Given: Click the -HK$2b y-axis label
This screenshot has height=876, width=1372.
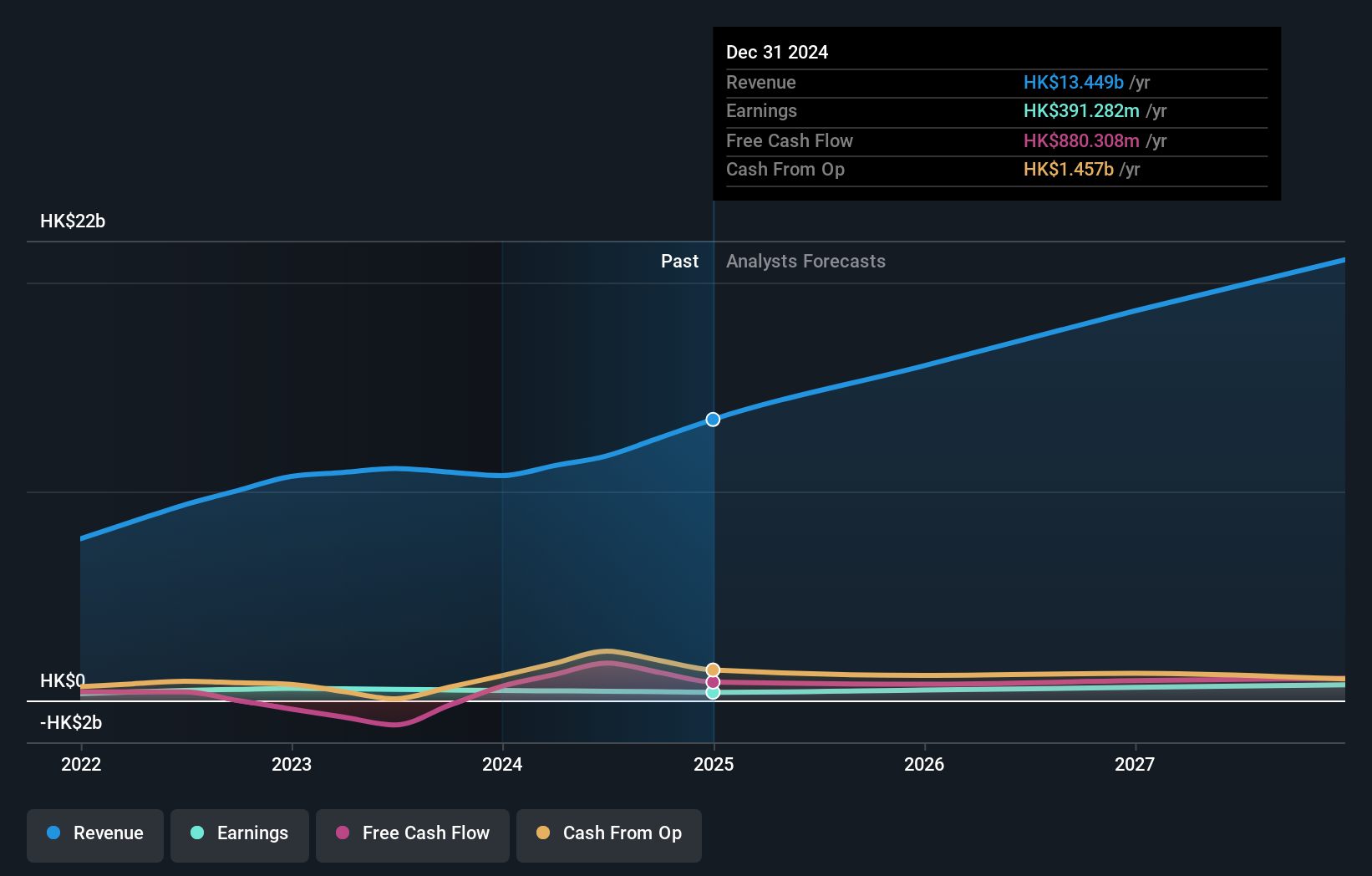Looking at the screenshot, I should tap(71, 723).
